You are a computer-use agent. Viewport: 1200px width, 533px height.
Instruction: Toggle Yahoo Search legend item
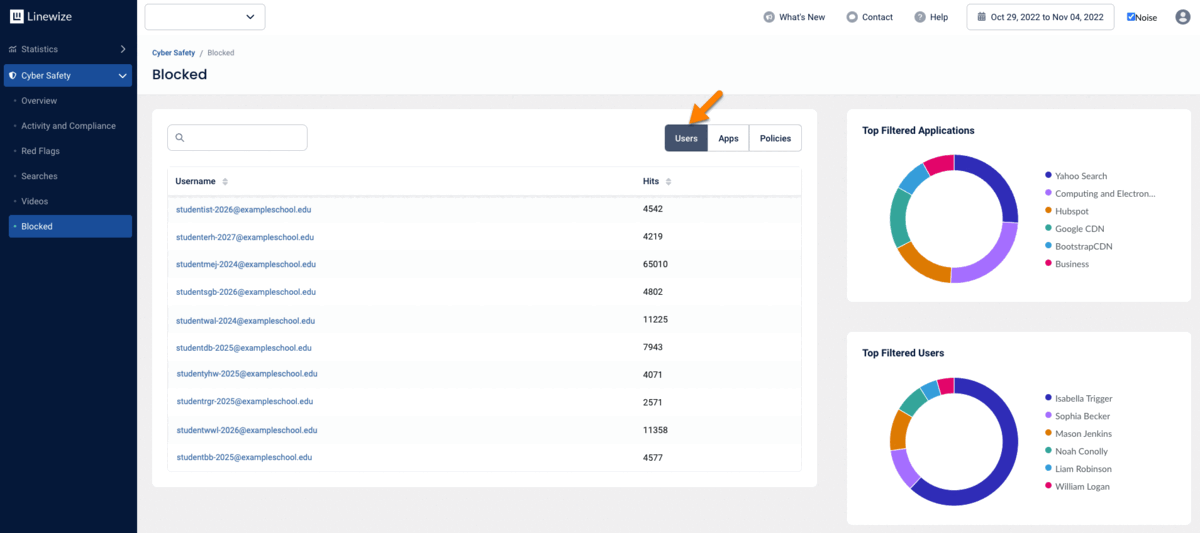click(1080, 176)
